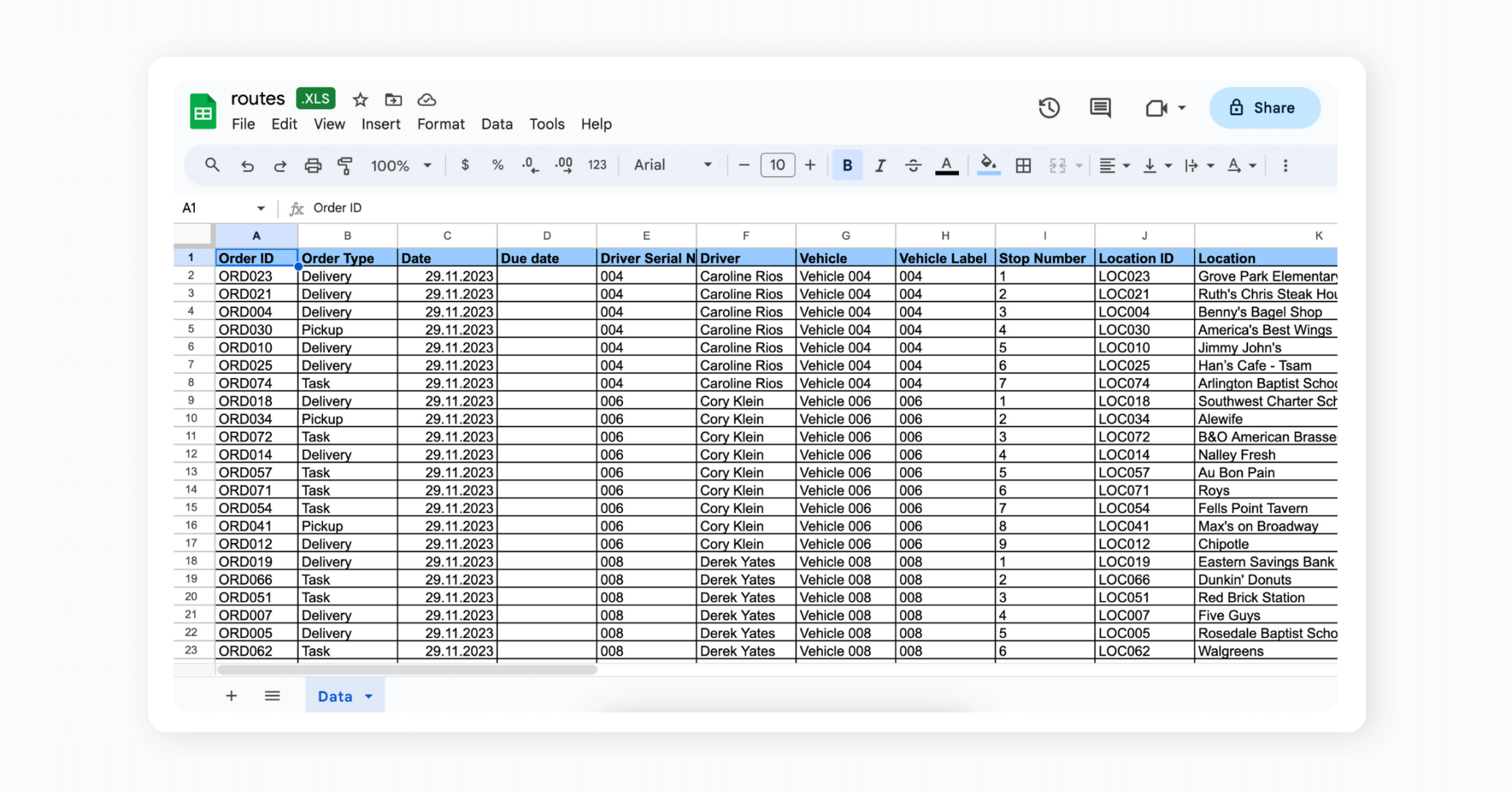The image size is (1512, 792).
Task: Open version history
Action: (1049, 108)
